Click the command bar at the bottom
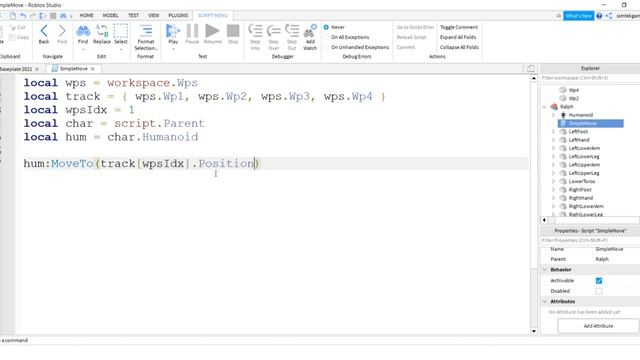The width and height of the screenshot is (640, 360). [x=265, y=340]
